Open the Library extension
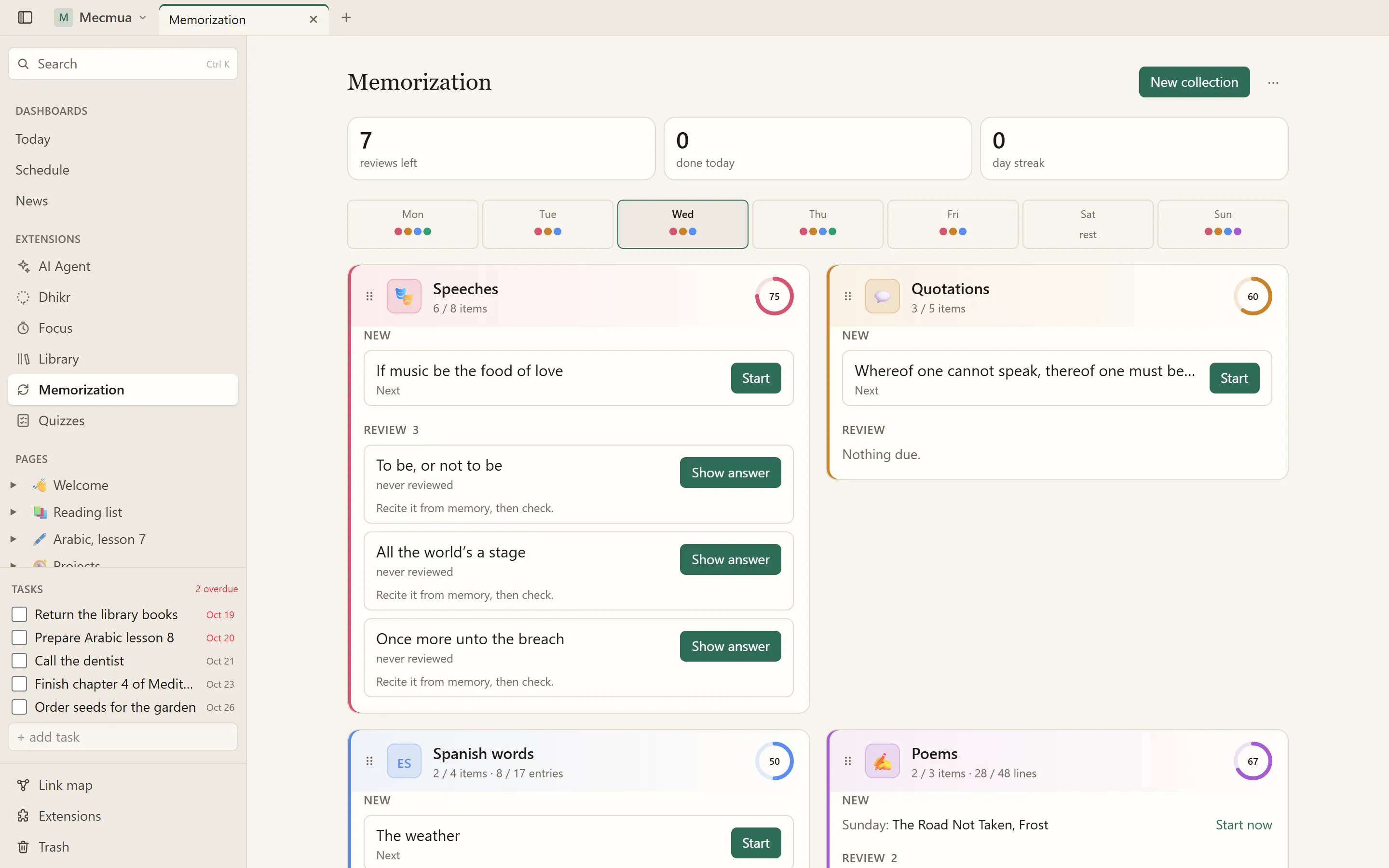This screenshot has width=1389, height=868. point(123,359)
